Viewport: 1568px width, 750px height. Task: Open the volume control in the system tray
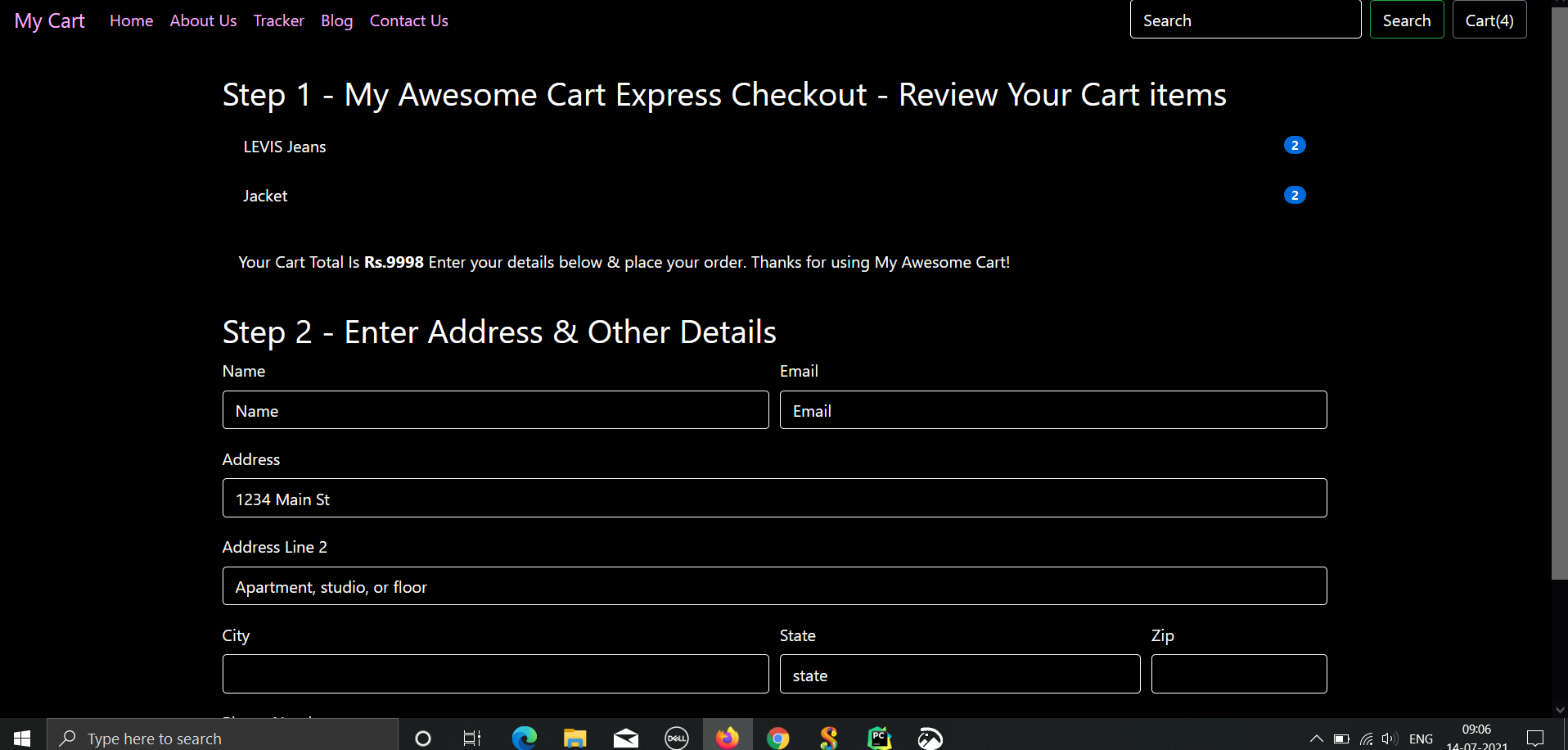point(1391,738)
